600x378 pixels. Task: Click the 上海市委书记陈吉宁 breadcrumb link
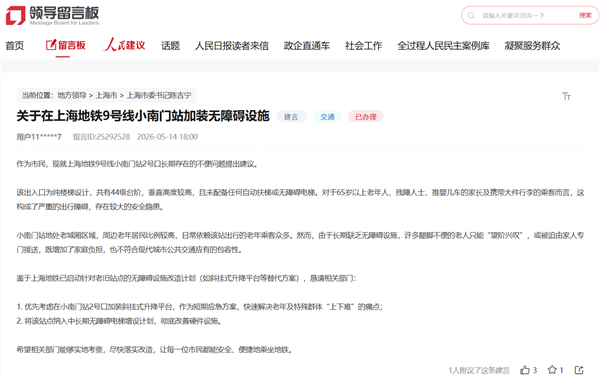tap(159, 95)
